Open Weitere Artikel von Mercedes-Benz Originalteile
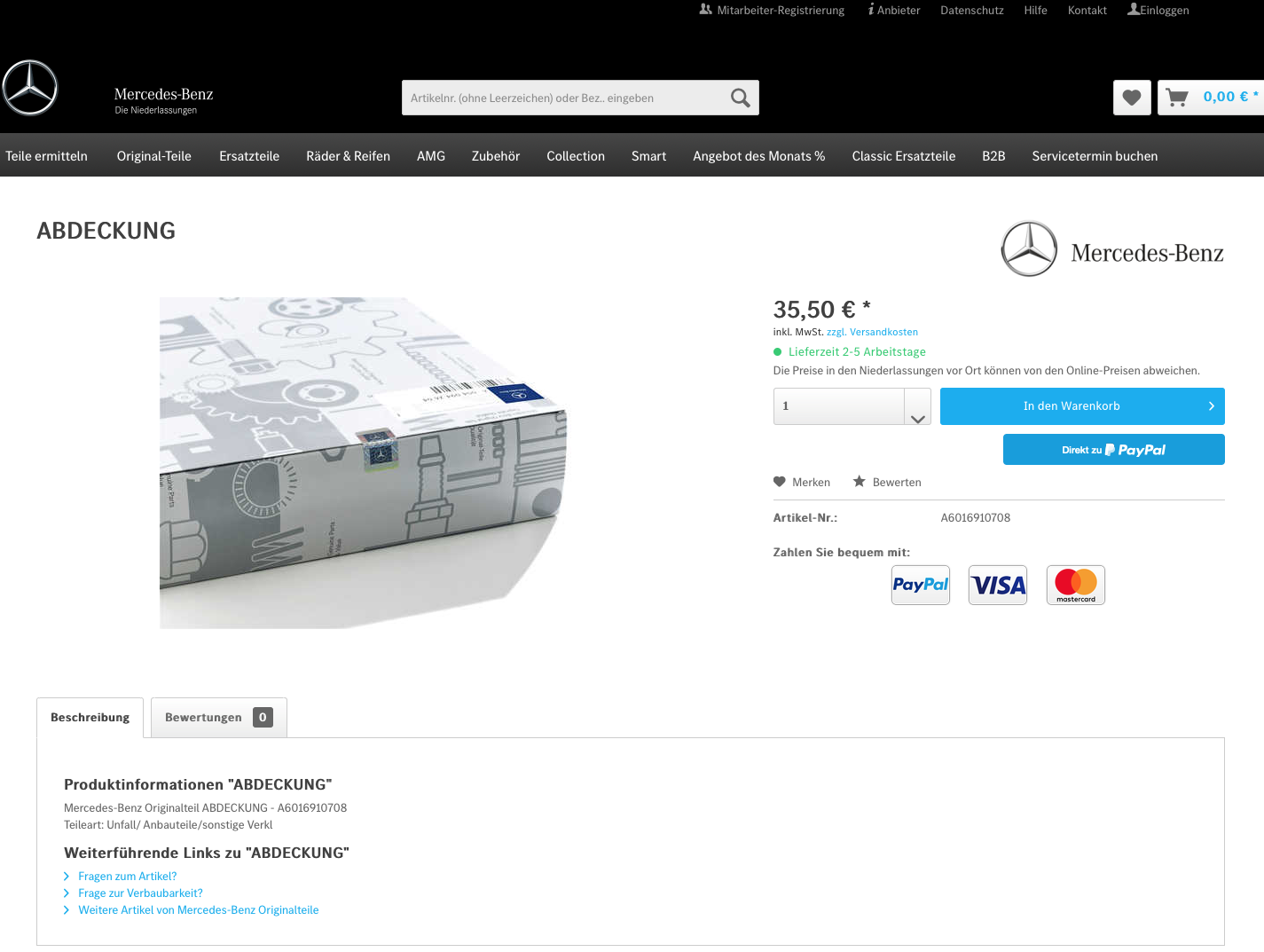 pos(198,910)
